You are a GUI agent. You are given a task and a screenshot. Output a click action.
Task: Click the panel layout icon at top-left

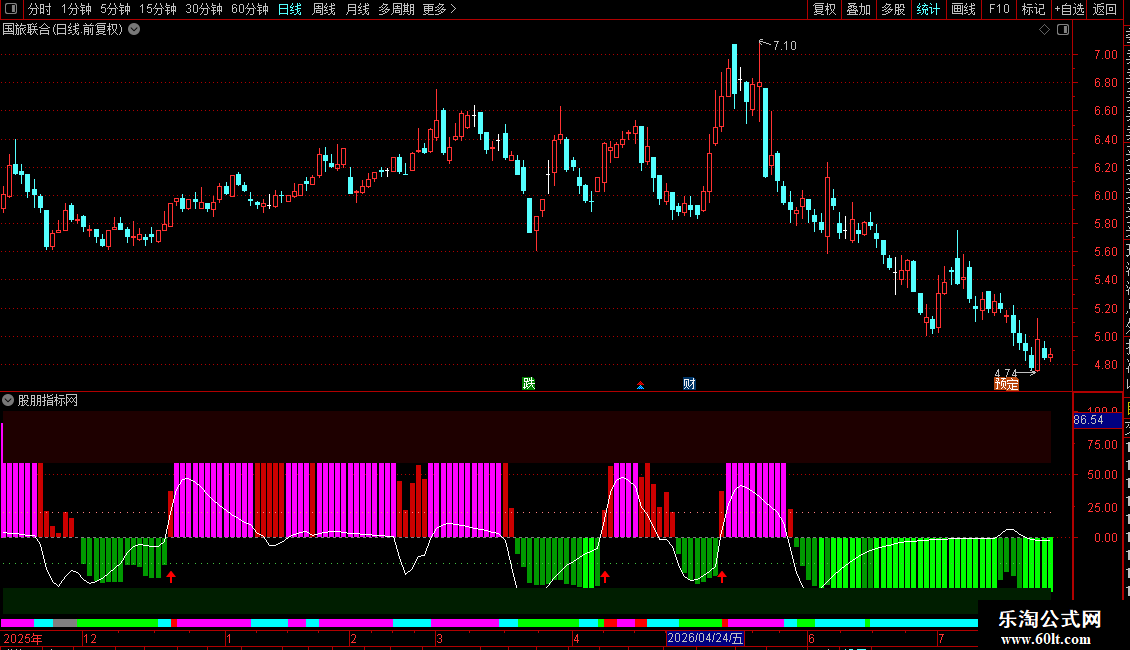pos(11,9)
